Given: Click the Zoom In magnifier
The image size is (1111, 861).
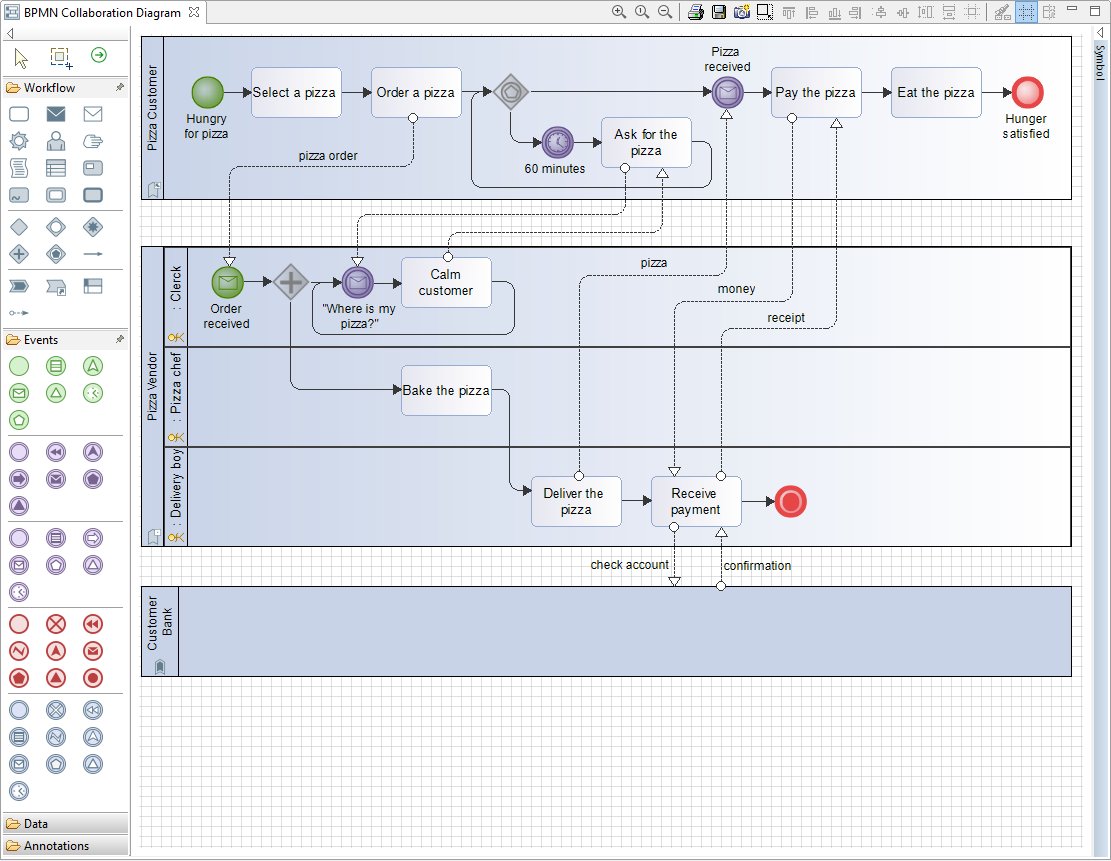Looking at the screenshot, I should (x=619, y=12).
